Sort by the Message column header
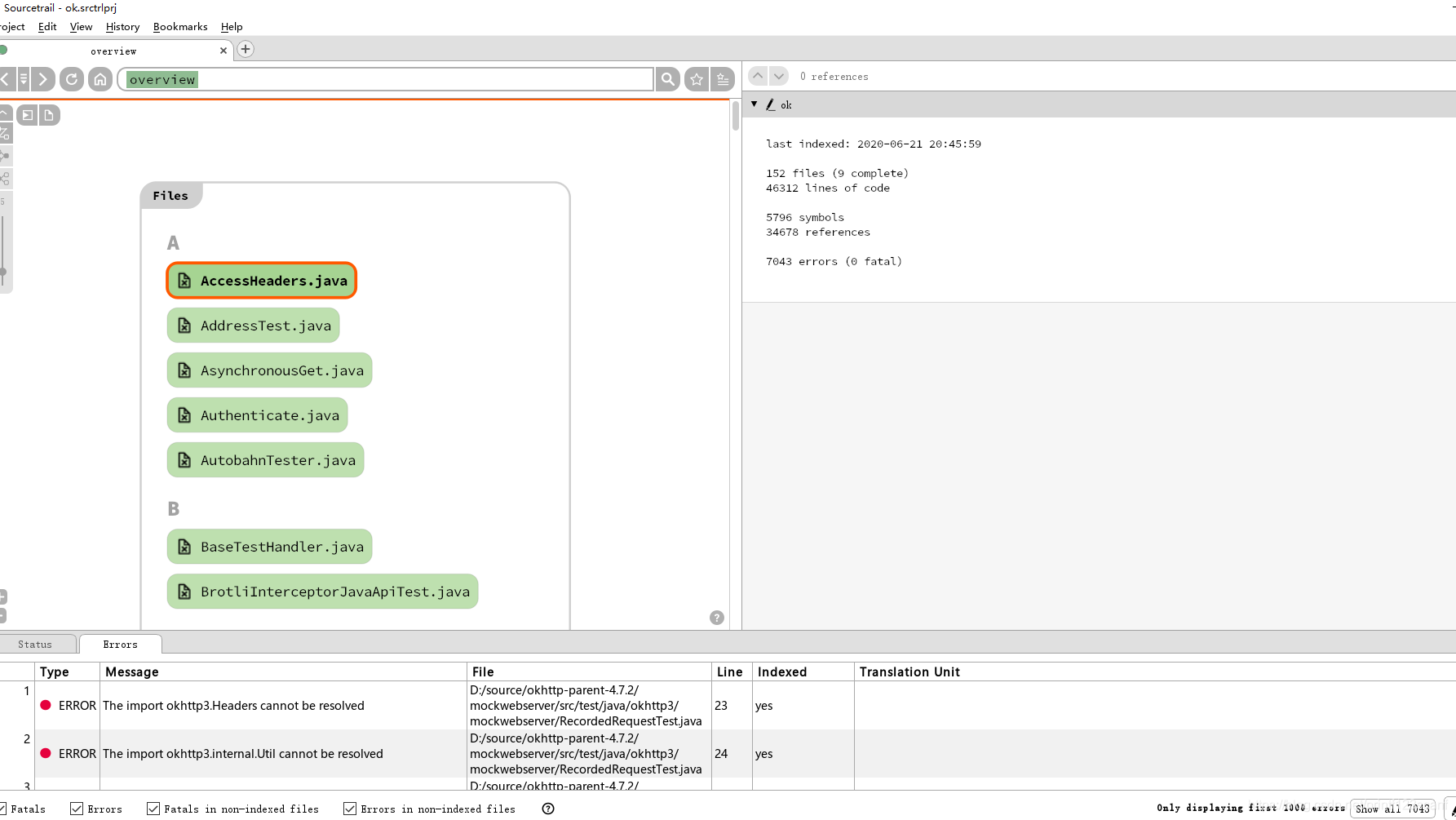Viewport: 1456px width, 820px height. (x=283, y=672)
